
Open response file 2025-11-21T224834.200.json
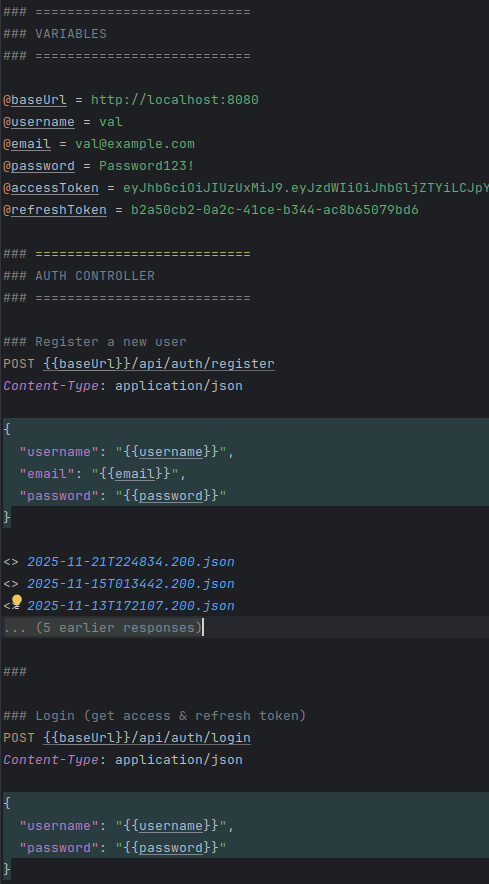pyautogui.click(x=130, y=562)
